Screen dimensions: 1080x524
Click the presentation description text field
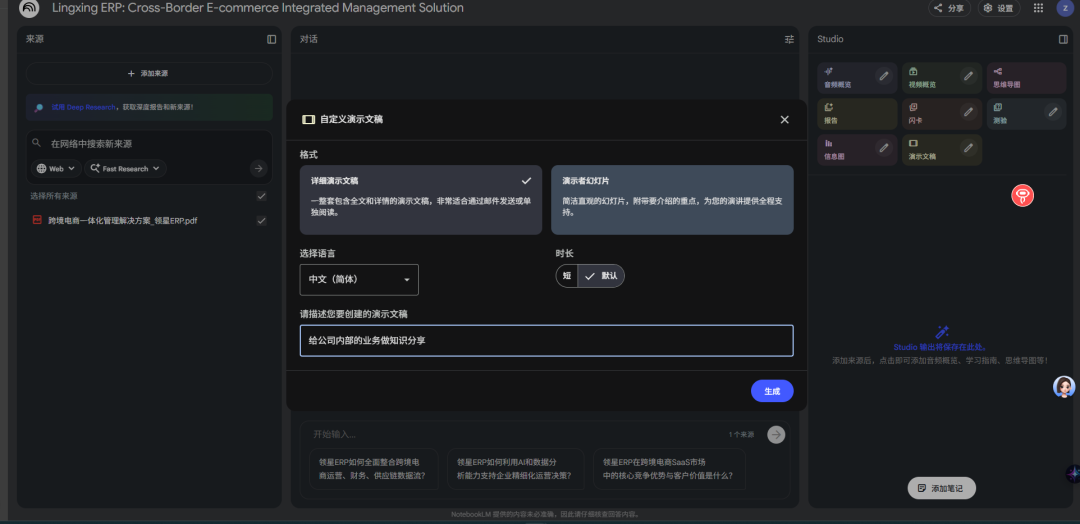546,341
